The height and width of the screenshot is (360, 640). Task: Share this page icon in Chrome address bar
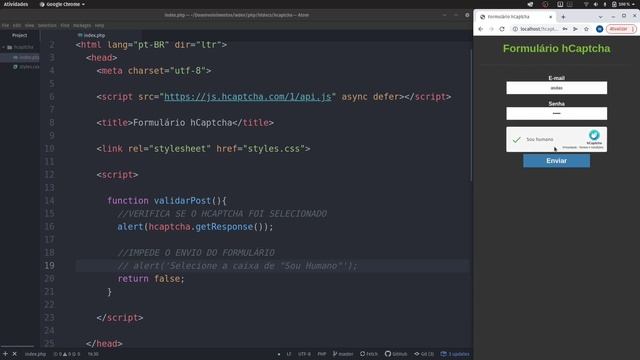[576, 29]
